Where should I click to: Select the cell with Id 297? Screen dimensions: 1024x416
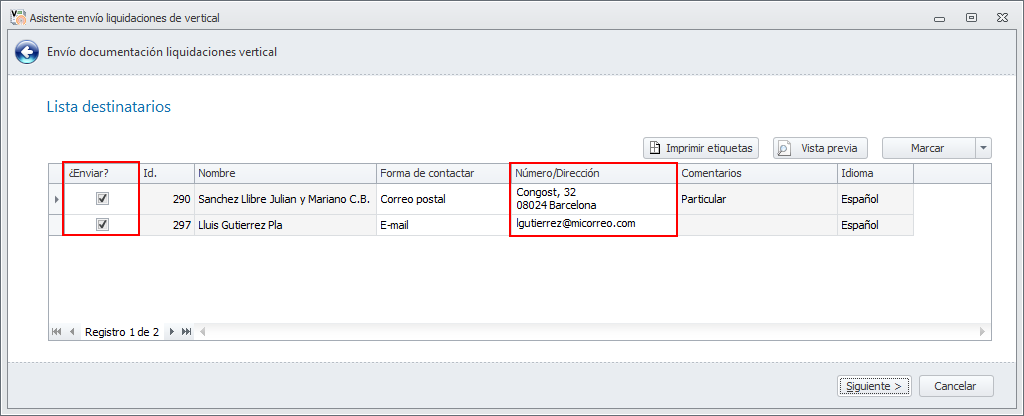coord(167,225)
